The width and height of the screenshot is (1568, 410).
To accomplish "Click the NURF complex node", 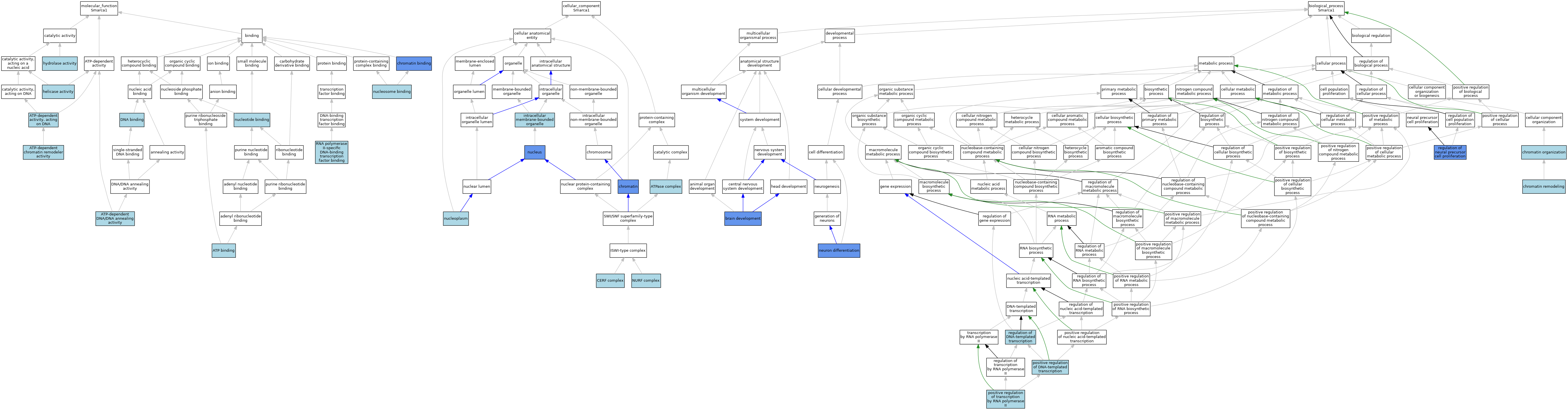I will coord(646,281).
